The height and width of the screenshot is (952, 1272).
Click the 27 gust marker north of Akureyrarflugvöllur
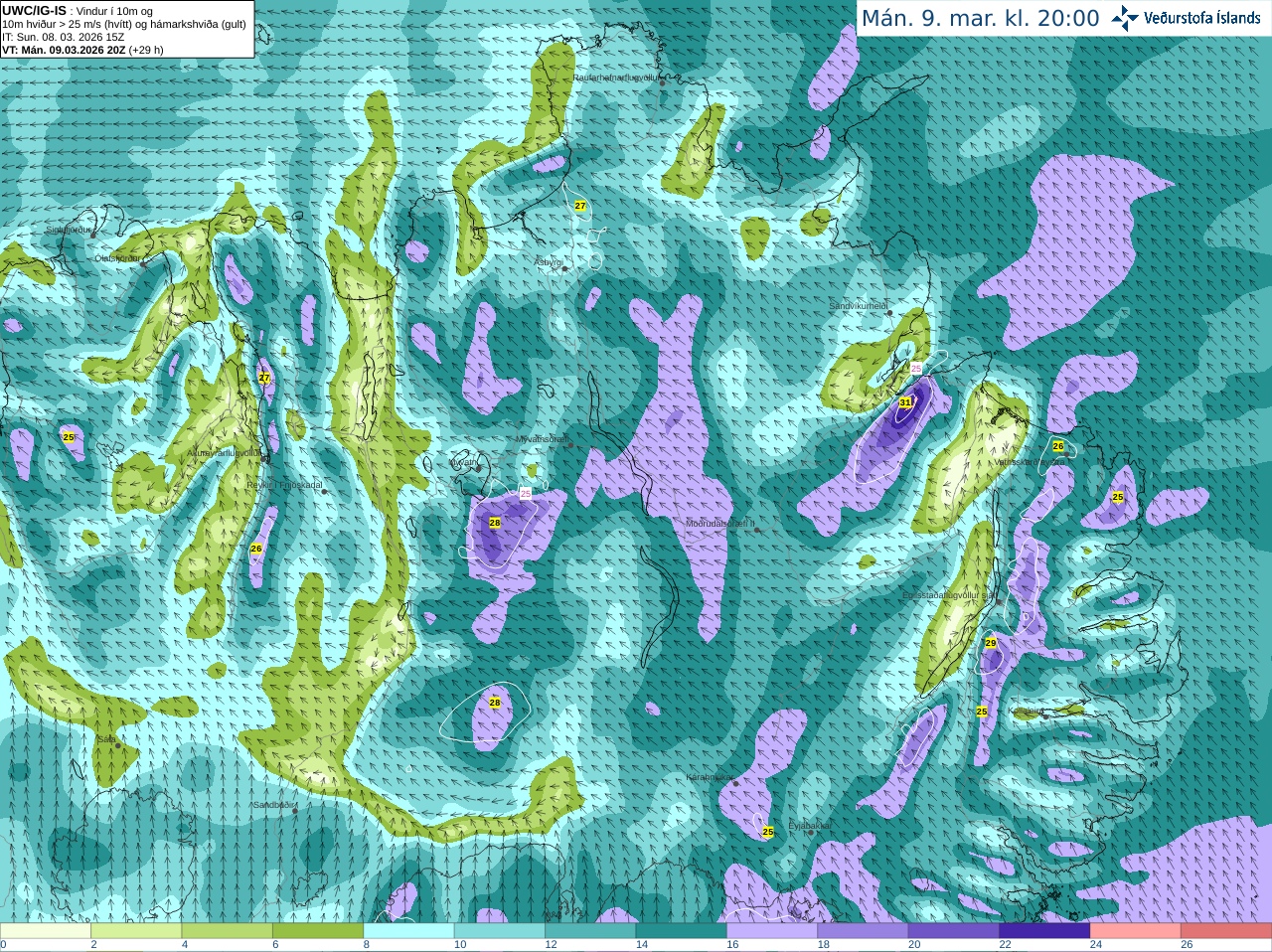click(x=263, y=378)
